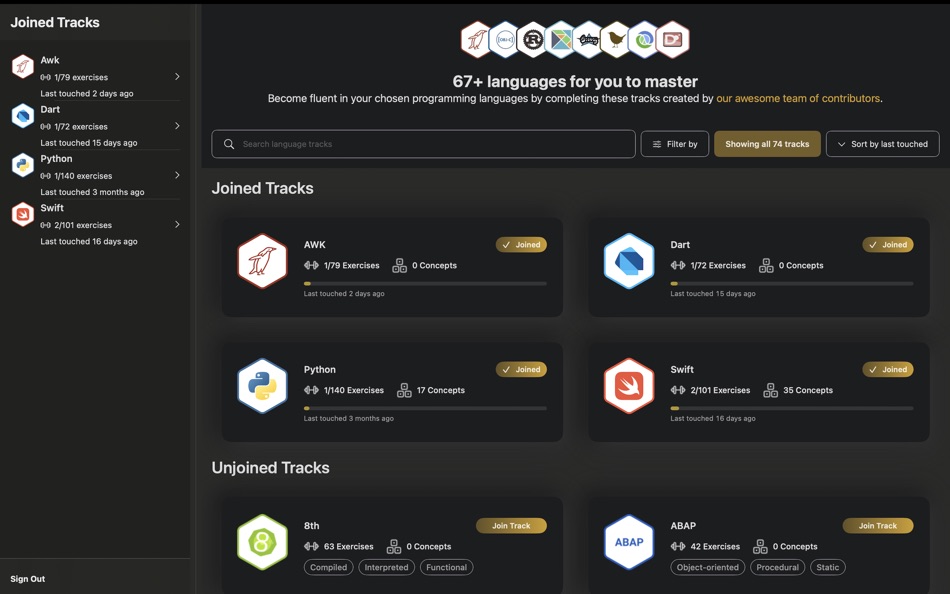Click the Elm tangram logo in the header row
The width and height of the screenshot is (950, 594).
560,40
